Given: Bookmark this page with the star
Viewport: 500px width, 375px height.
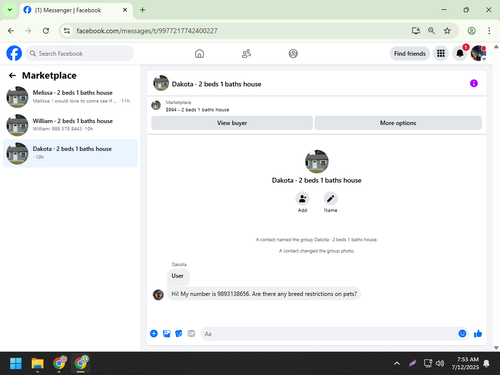Looking at the screenshot, I should (x=447, y=31).
